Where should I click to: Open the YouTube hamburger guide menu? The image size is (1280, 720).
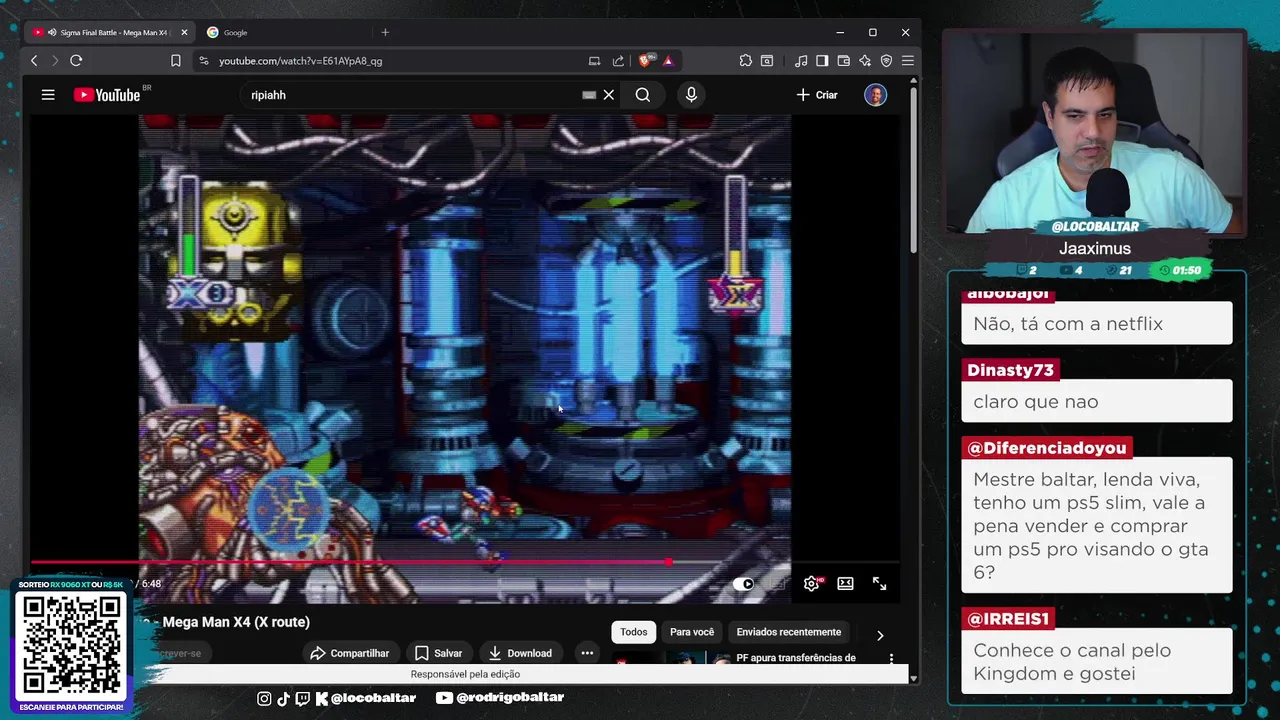48,95
